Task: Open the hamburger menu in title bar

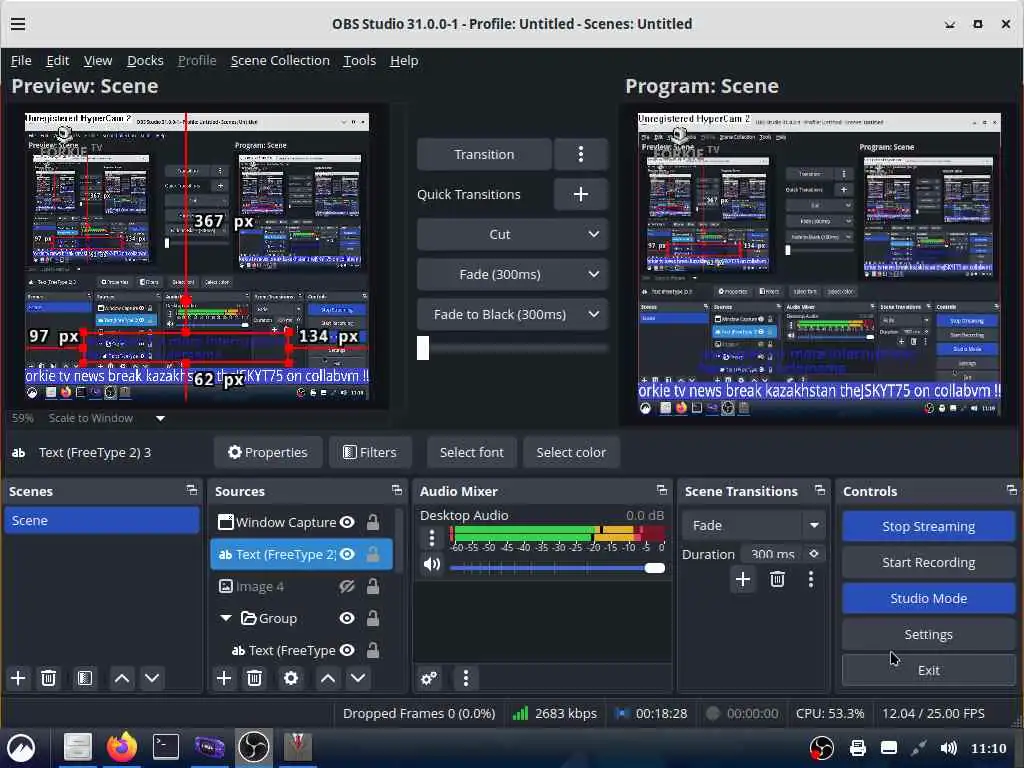Action: tap(18, 24)
